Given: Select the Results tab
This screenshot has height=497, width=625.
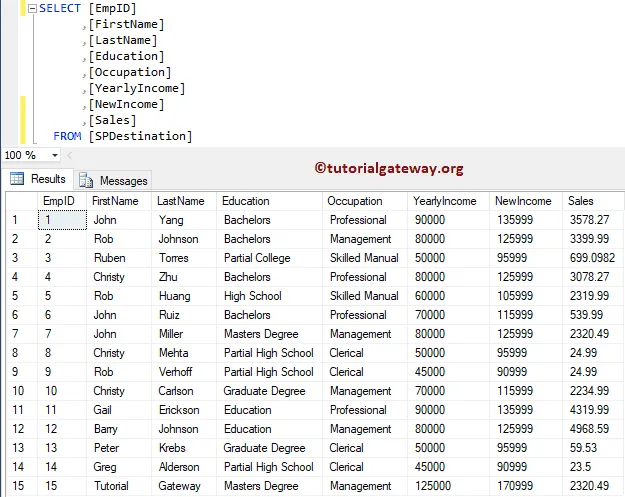Looking at the screenshot, I should [x=38, y=179].
